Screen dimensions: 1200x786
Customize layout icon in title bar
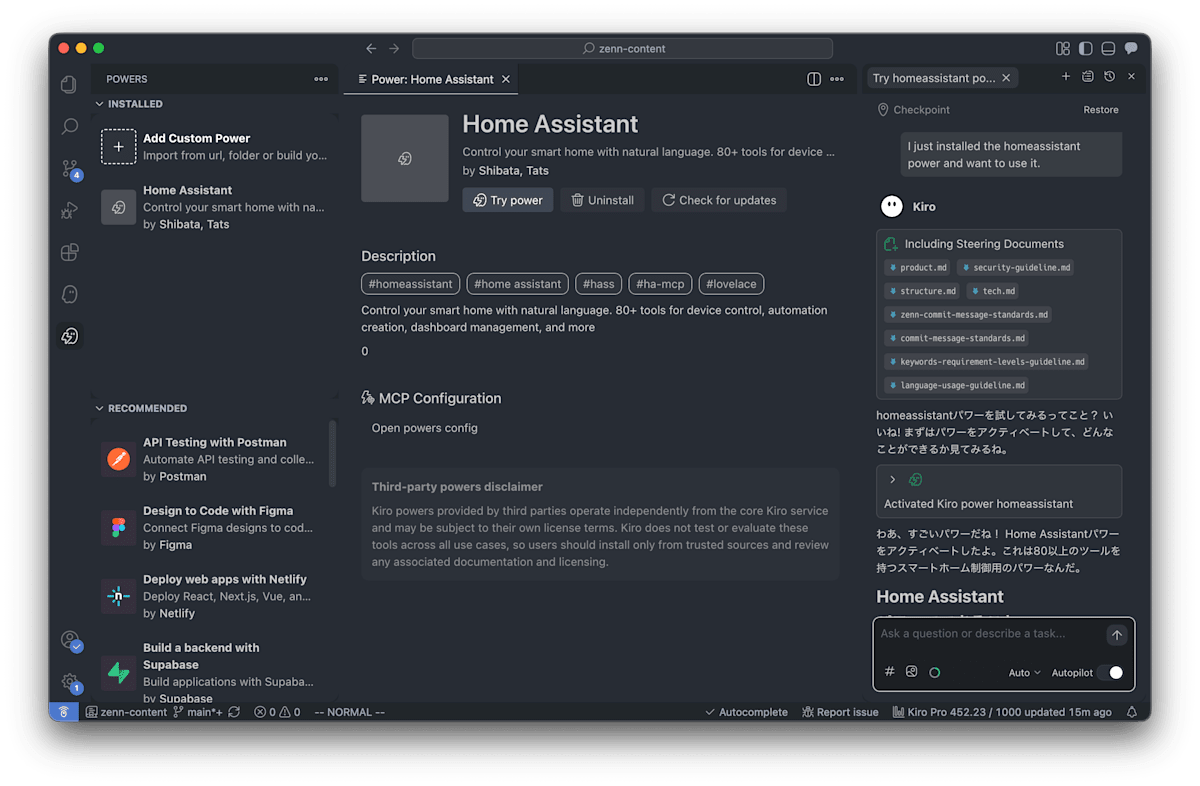coord(1063,48)
